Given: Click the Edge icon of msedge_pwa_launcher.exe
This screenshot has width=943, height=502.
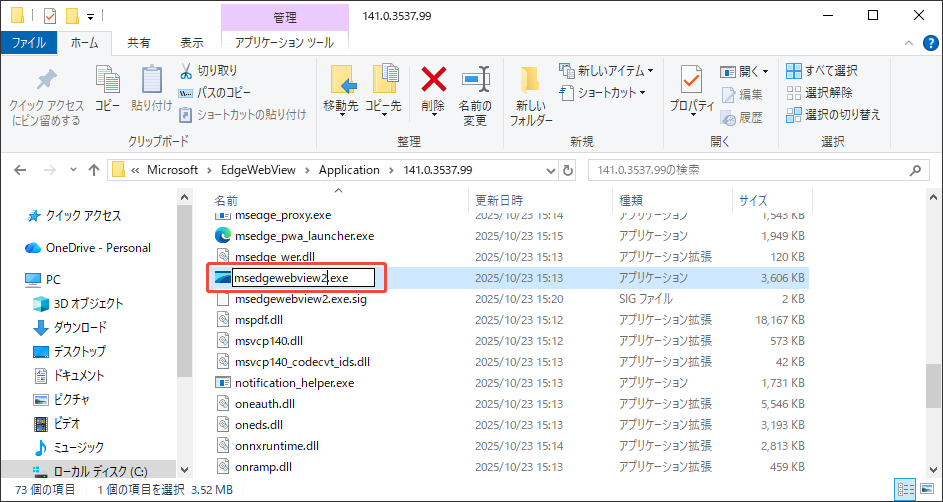Looking at the screenshot, I should click(223, 236).
